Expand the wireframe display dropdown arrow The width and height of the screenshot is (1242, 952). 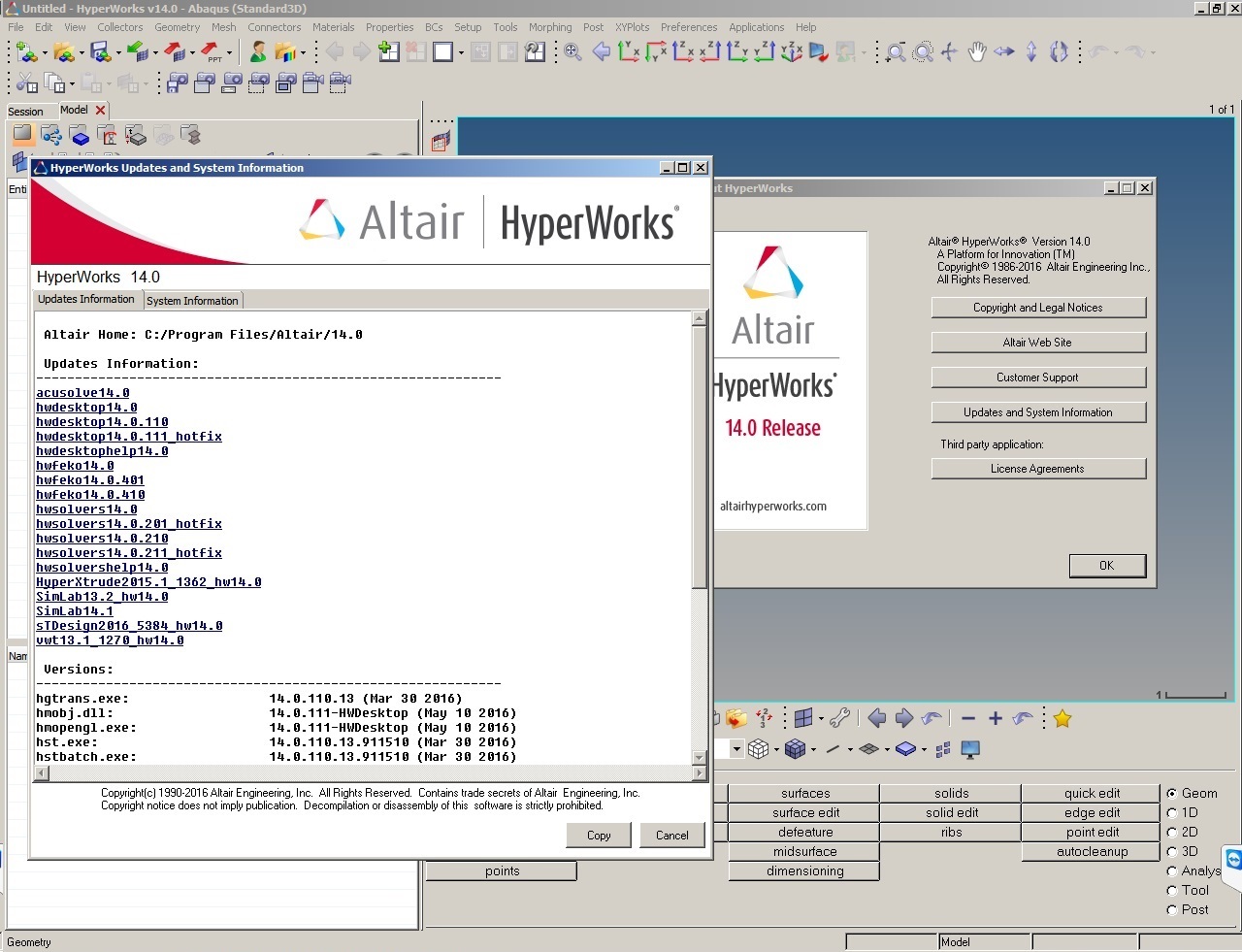(776, 749)
